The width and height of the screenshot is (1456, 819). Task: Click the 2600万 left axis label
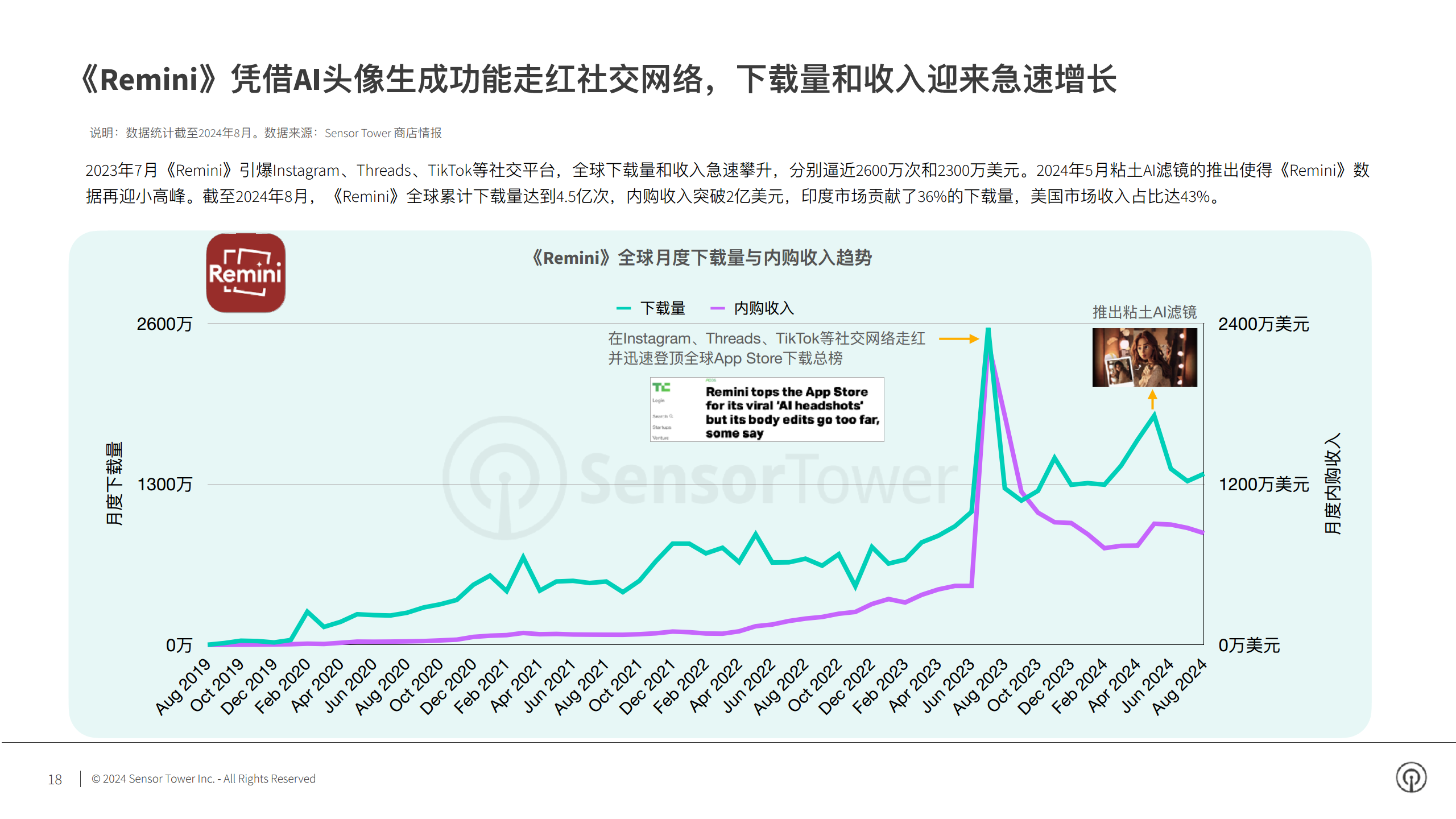pos(164,324)
